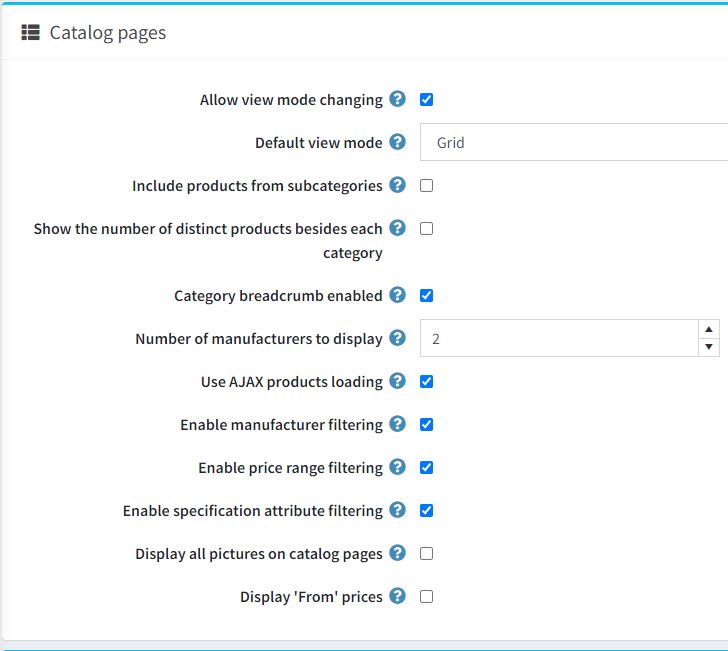Click help icon for Display 'From' prices

tap(398, 596)
